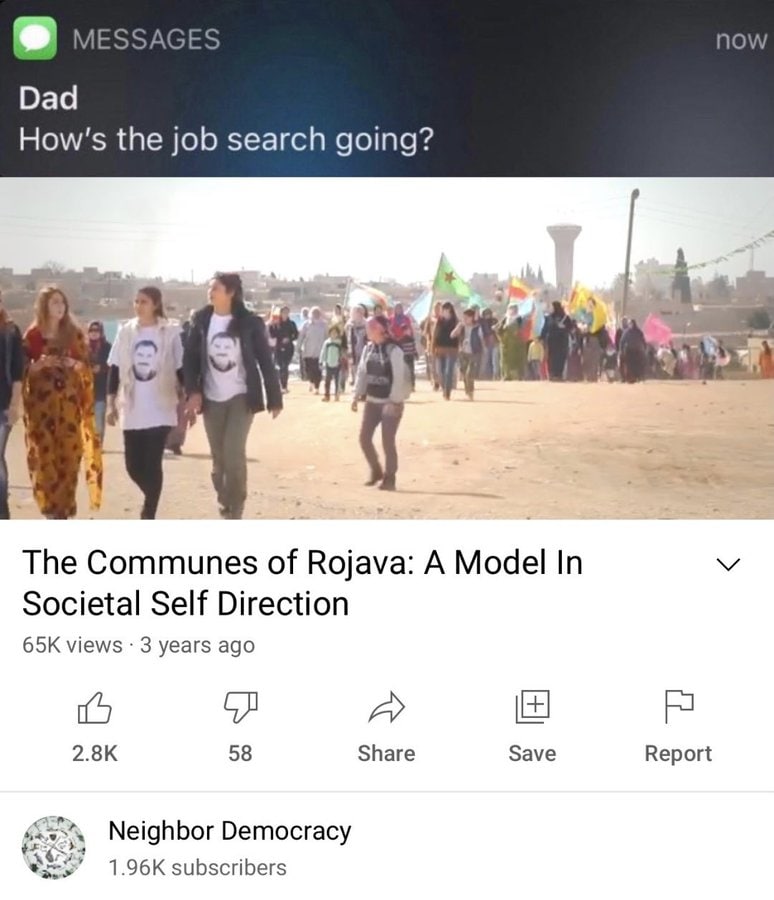Image resolution: width=774 pixels, height=900 pixels.
Task: Tap the MESSAGES notification header text
Action: [x=146, y=40]
